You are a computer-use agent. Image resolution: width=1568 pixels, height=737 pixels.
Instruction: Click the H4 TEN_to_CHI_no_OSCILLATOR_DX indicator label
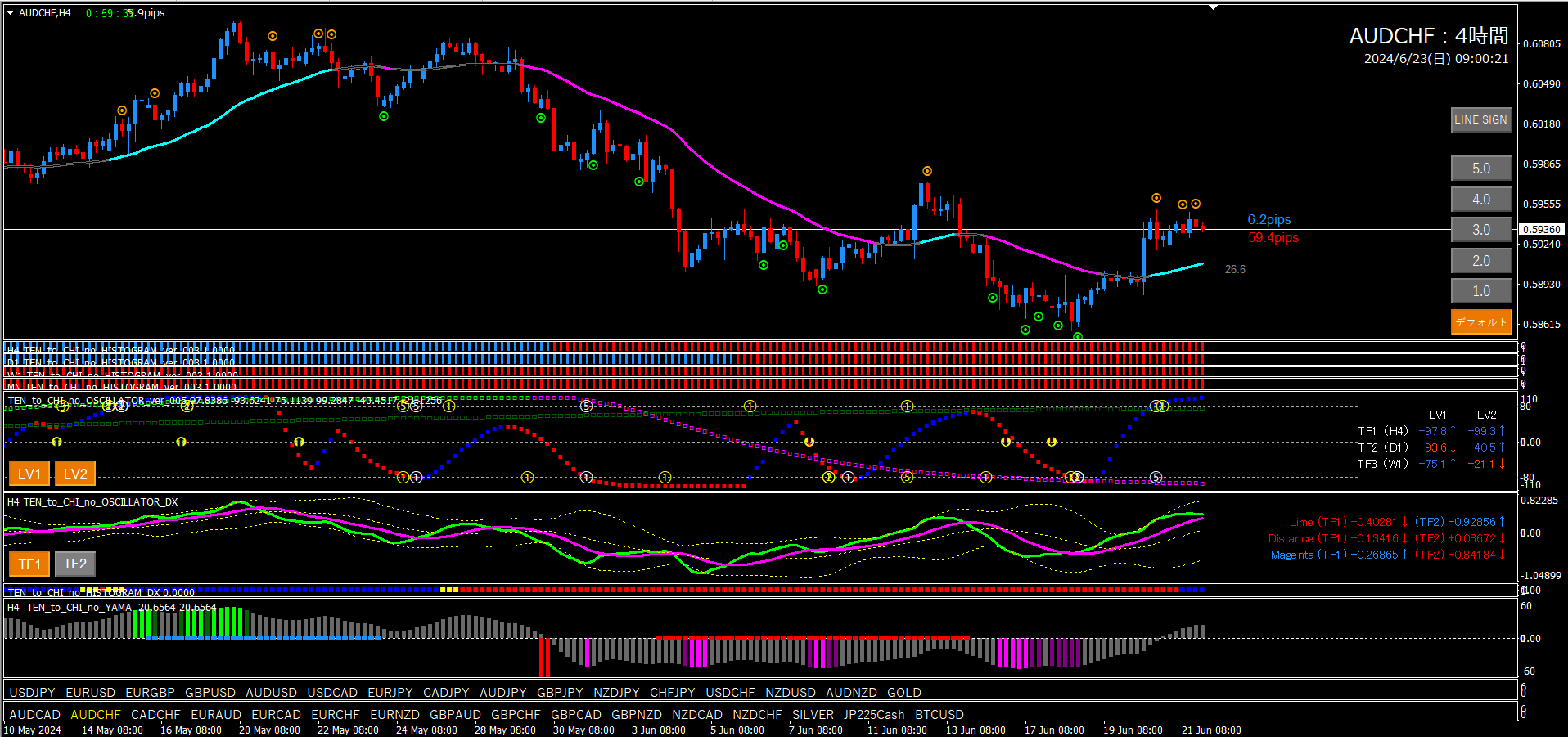[92, 502]
